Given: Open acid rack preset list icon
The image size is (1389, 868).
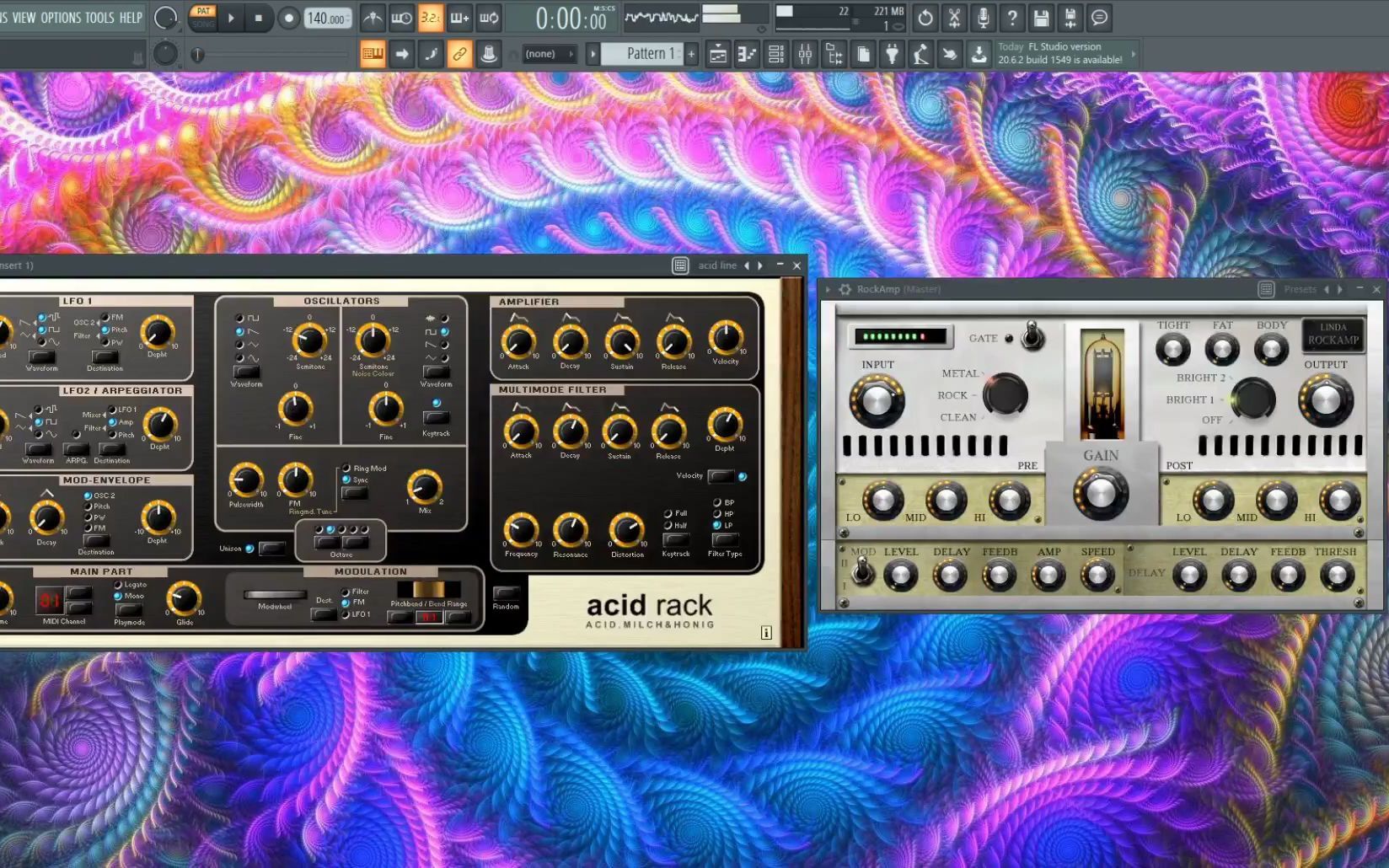Looking at the screenshot, I should pos(680,265).
